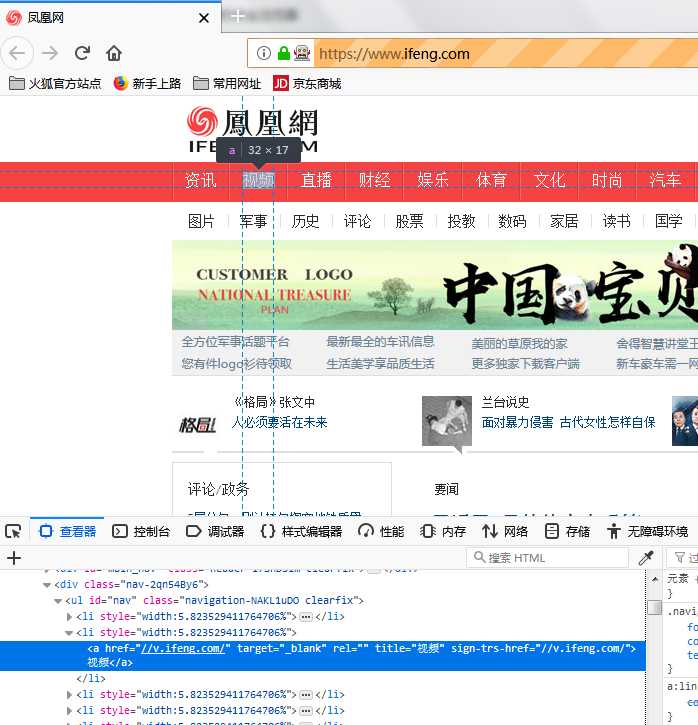Click the //v.ifeng.com/ href link in markup
The height and width of the screenshot is (725, 698).
click(x=183, y=648)
